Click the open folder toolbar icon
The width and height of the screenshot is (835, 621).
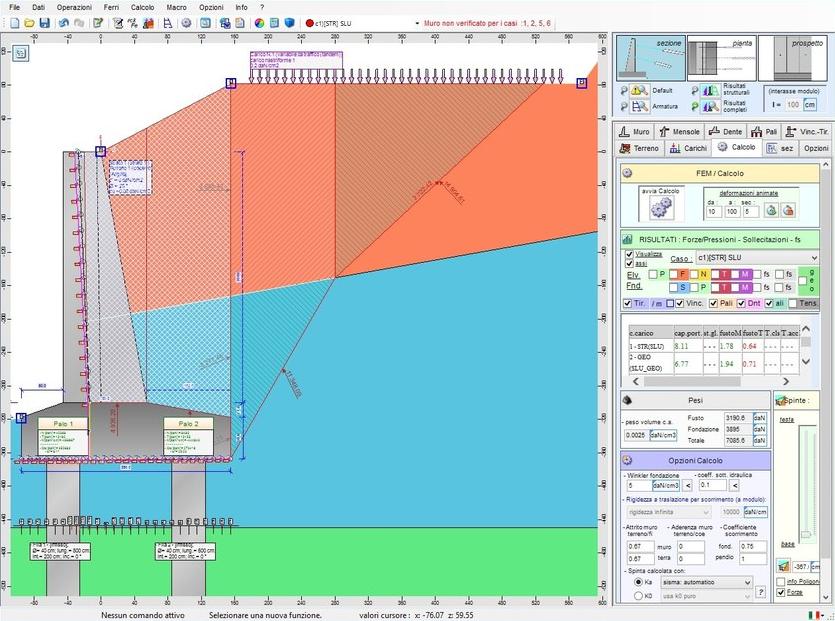coord(29,22)
